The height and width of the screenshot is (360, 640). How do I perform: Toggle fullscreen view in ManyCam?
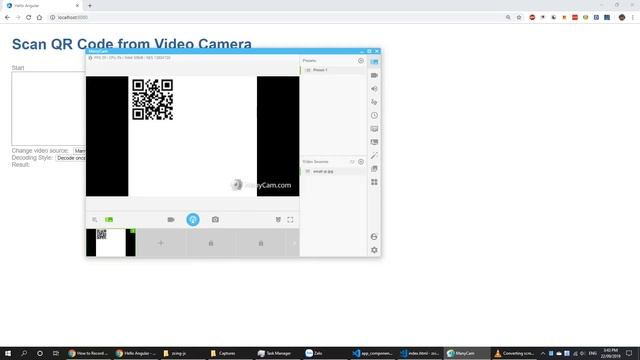290,220
